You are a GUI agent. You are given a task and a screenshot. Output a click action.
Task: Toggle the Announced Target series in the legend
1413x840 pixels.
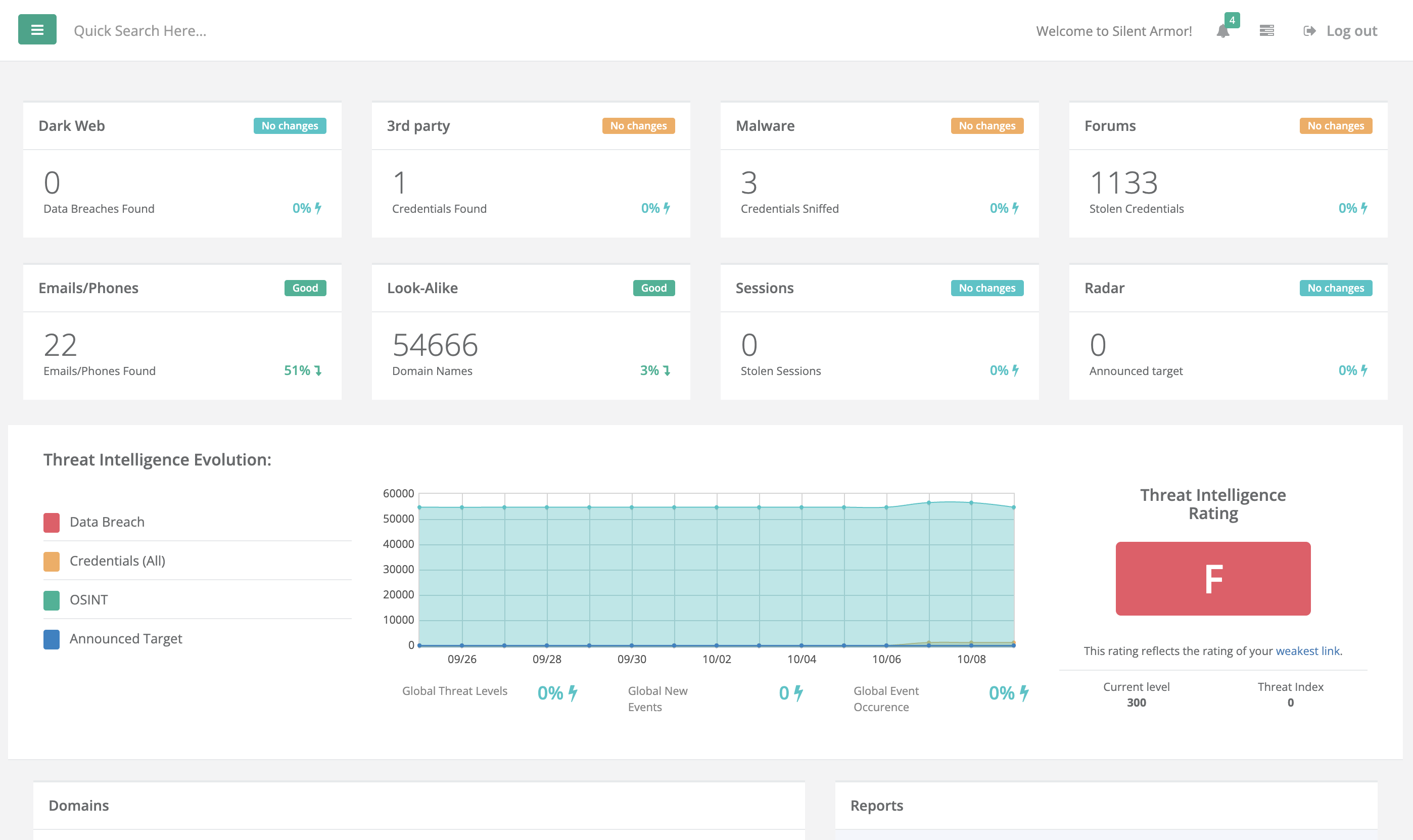(126, 638)
